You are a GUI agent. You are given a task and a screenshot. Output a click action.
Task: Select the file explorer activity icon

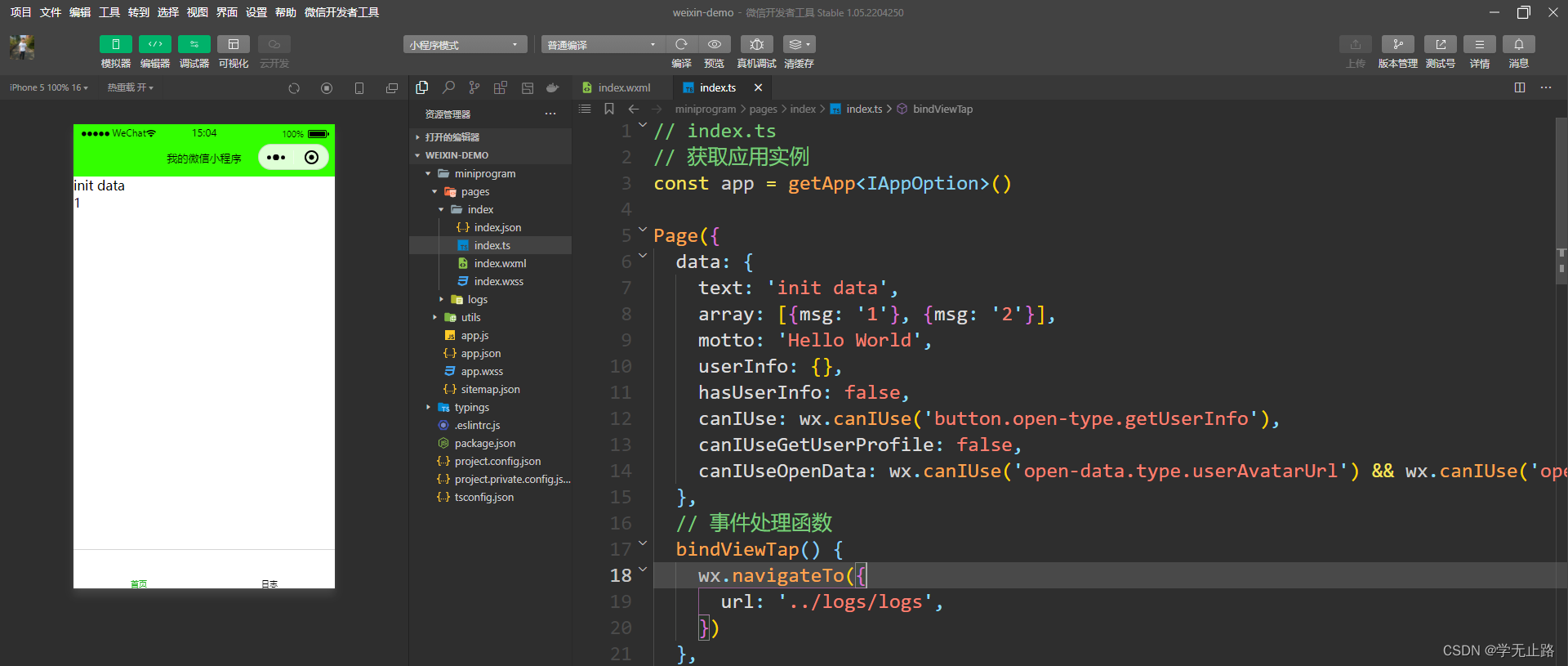tap(422, 87)
